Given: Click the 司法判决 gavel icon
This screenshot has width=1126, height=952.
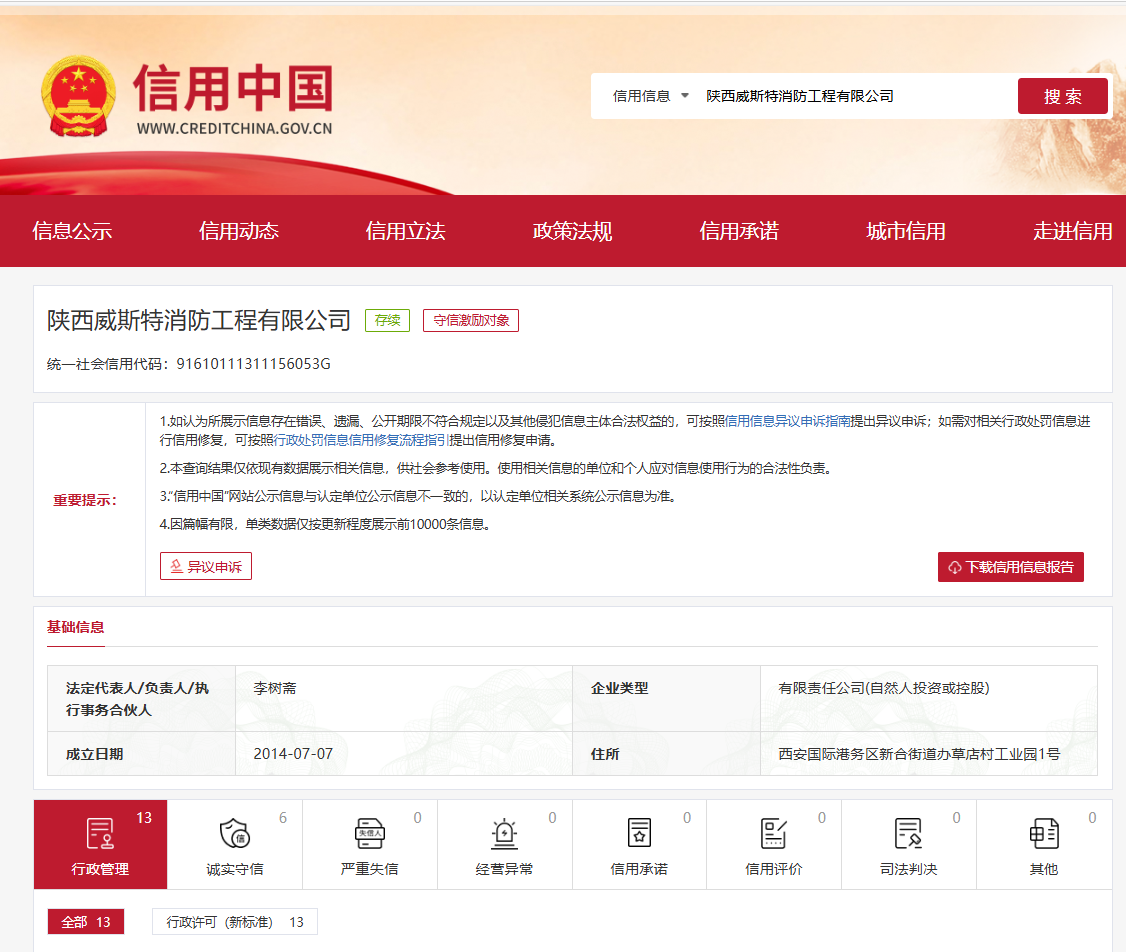Looking at the screenshot, I should [908, 834].
